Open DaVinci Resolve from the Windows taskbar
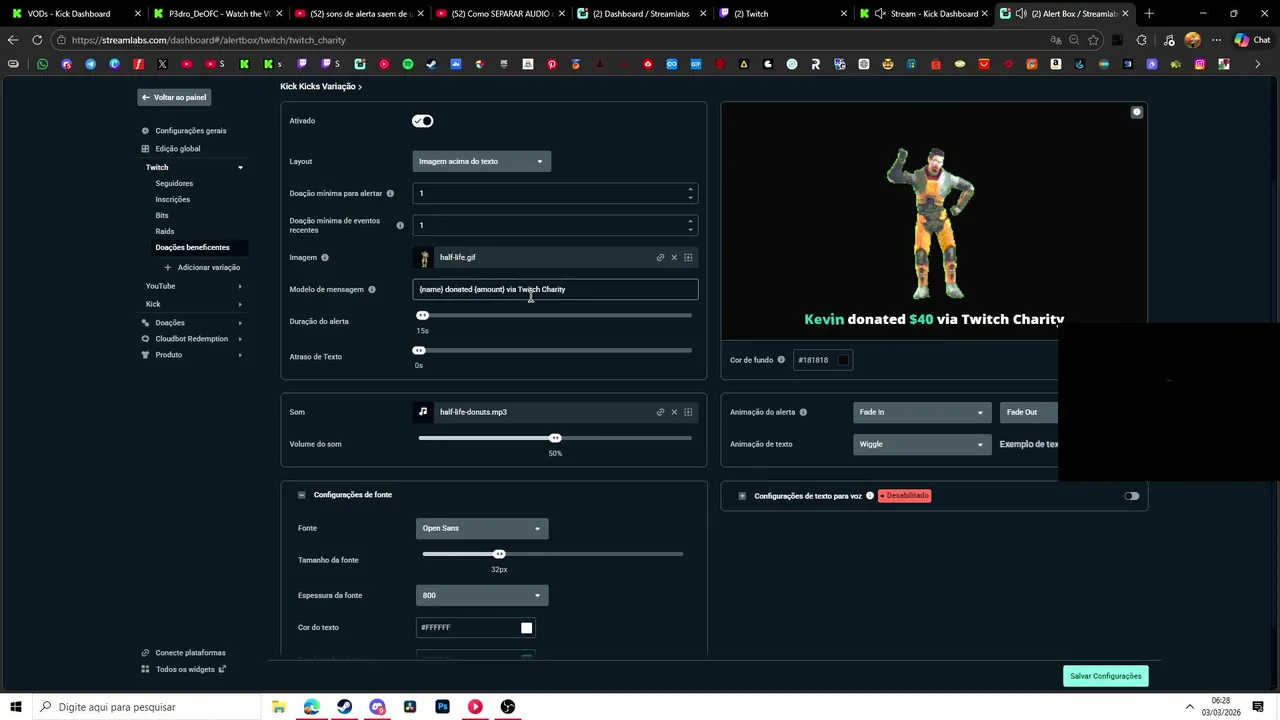This screenshot has height=720, width=1280. pyautogui.click(x=410, y=707)
